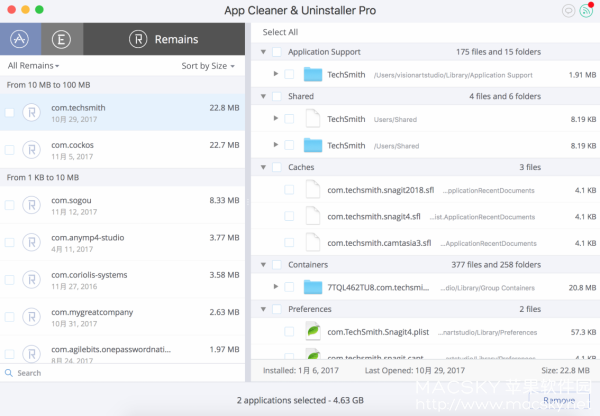Check the com.sogou checkbox
The image size is (600, 416).
[10, 205]
